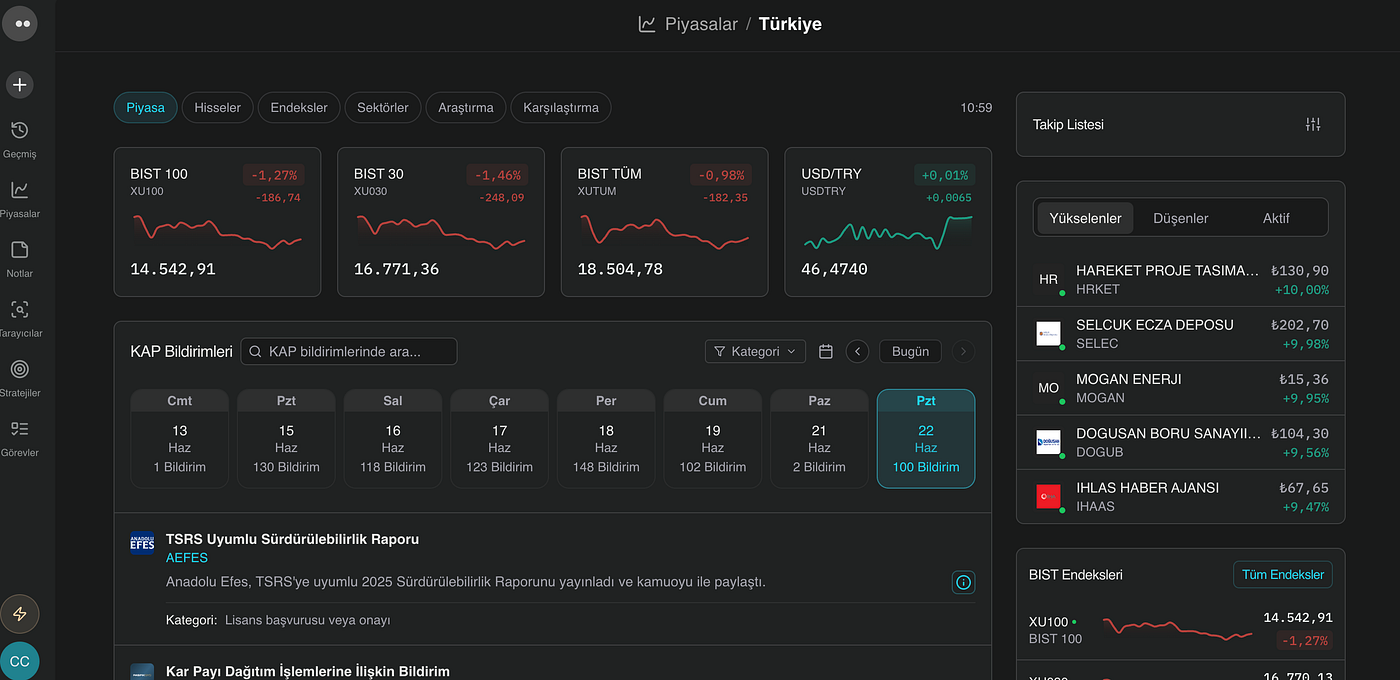Click the Anadolu Efes company logo
Image resolution: width=1400 pixels, height=680 pixels.
(x=142, y=544)
